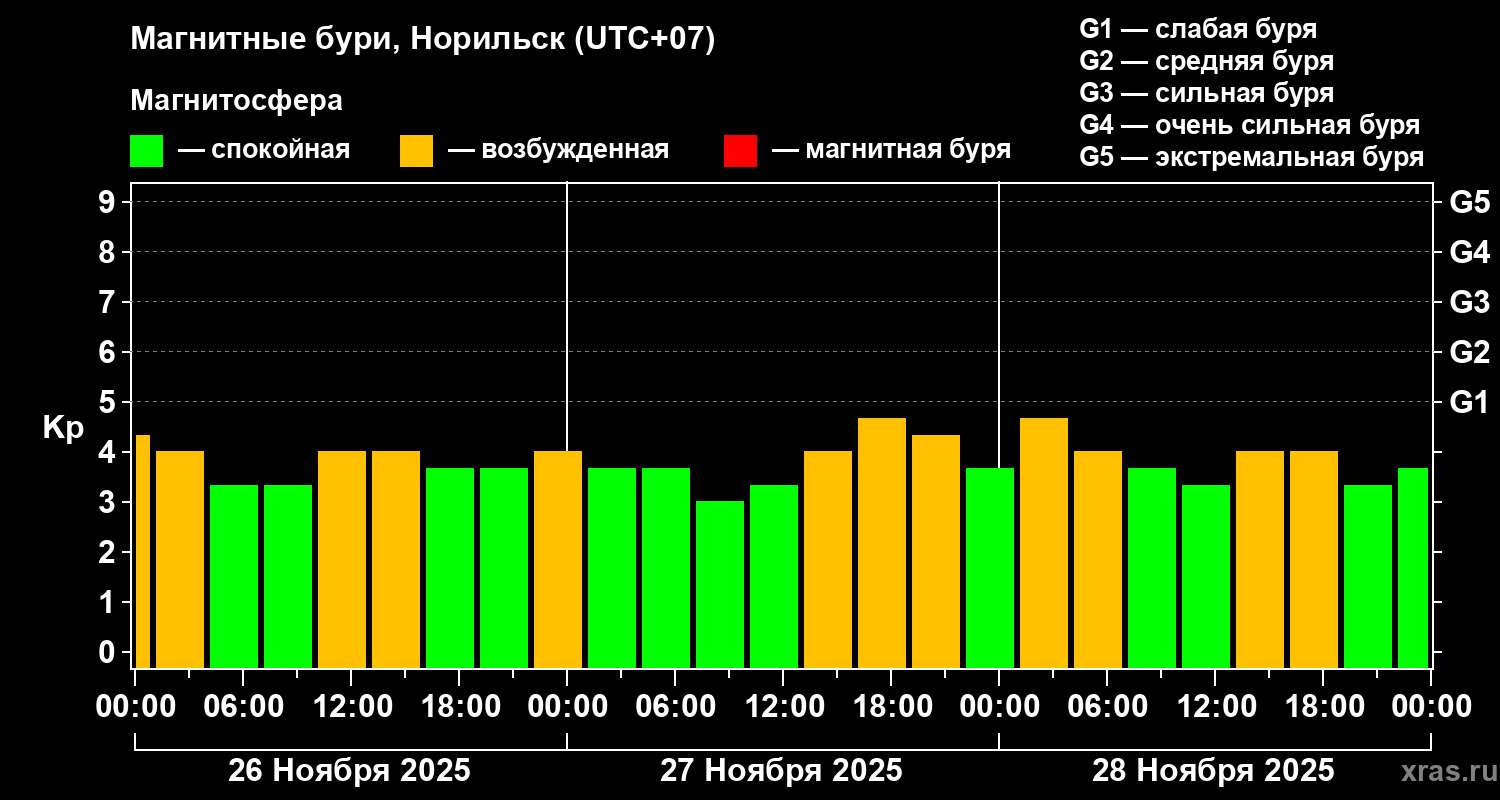The image size is (1500, 800).
Task: Click the 06:00 time label for 26 Ноября
Action: point(243,707)
